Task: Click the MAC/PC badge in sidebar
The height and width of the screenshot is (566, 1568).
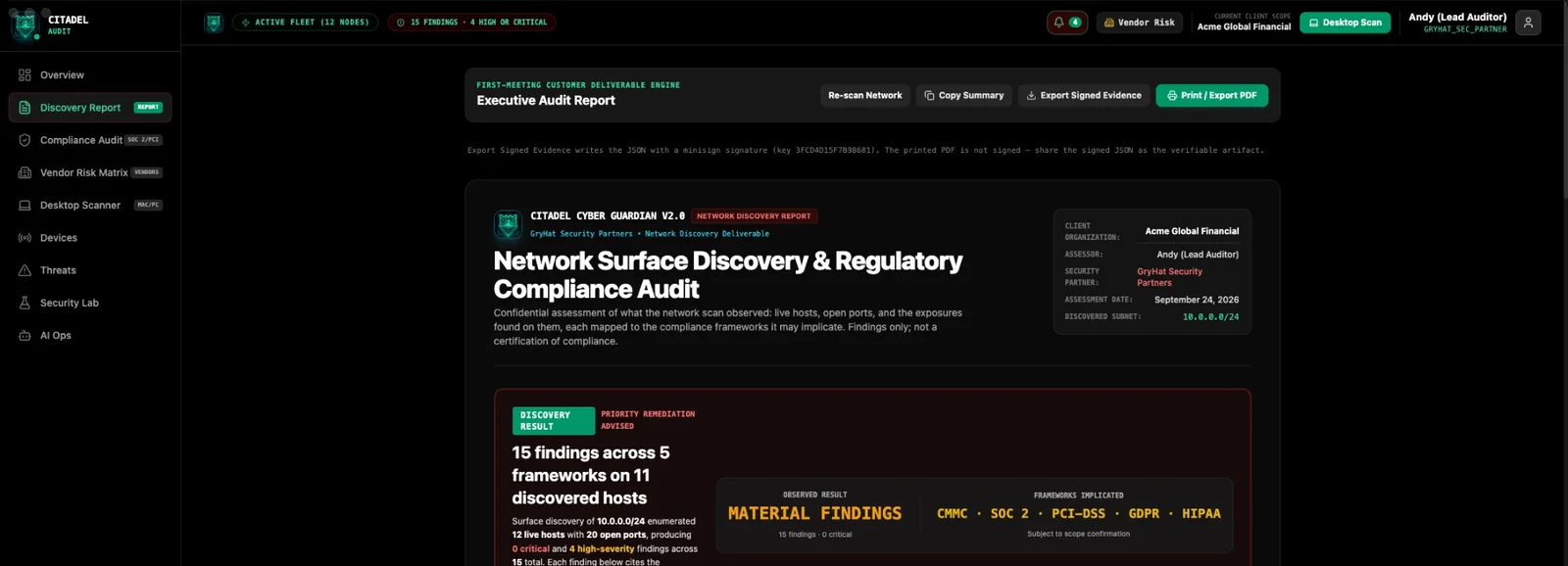Action: (x=149, y=206)
